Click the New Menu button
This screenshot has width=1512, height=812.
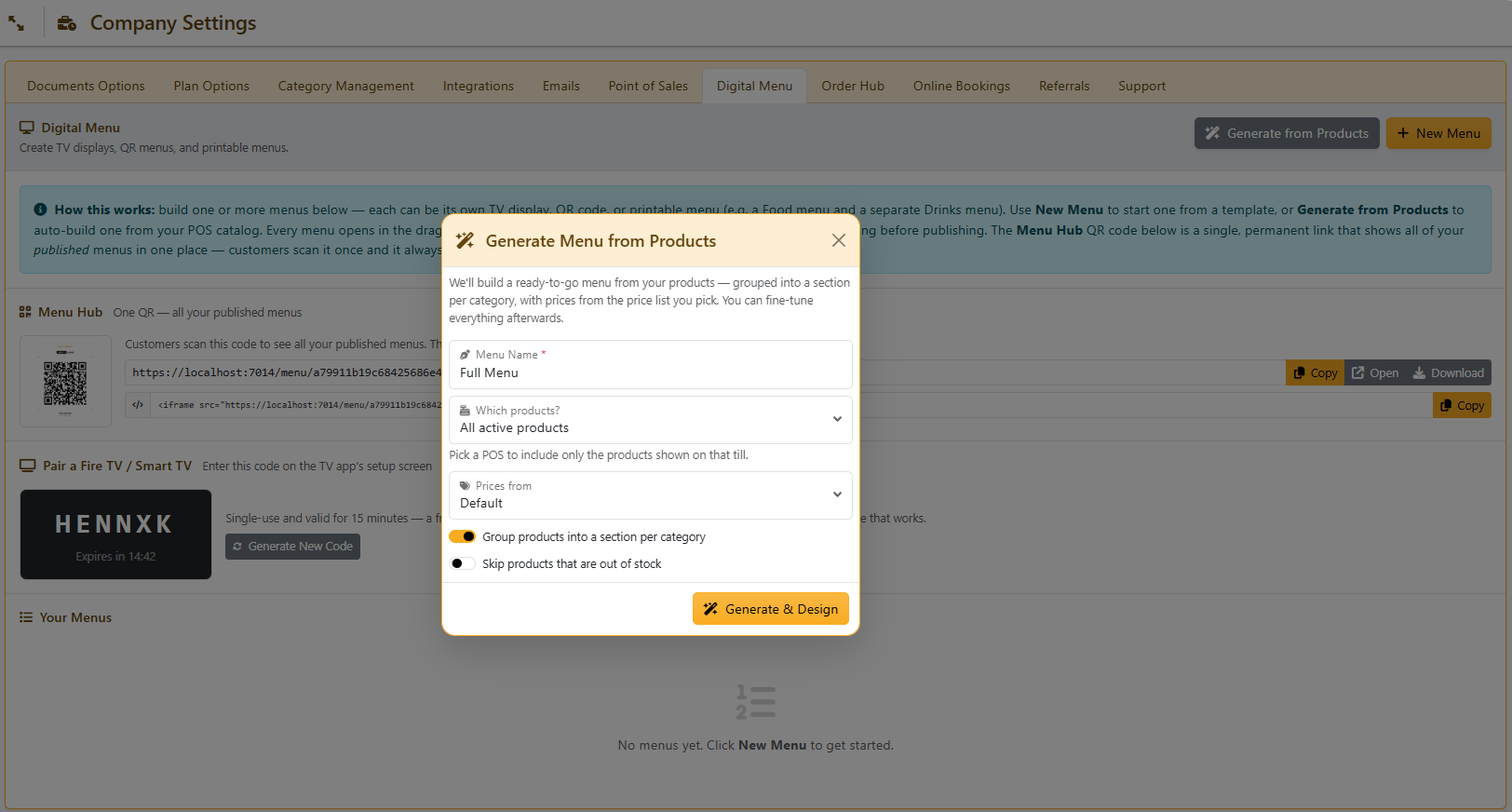[1438, 133]
